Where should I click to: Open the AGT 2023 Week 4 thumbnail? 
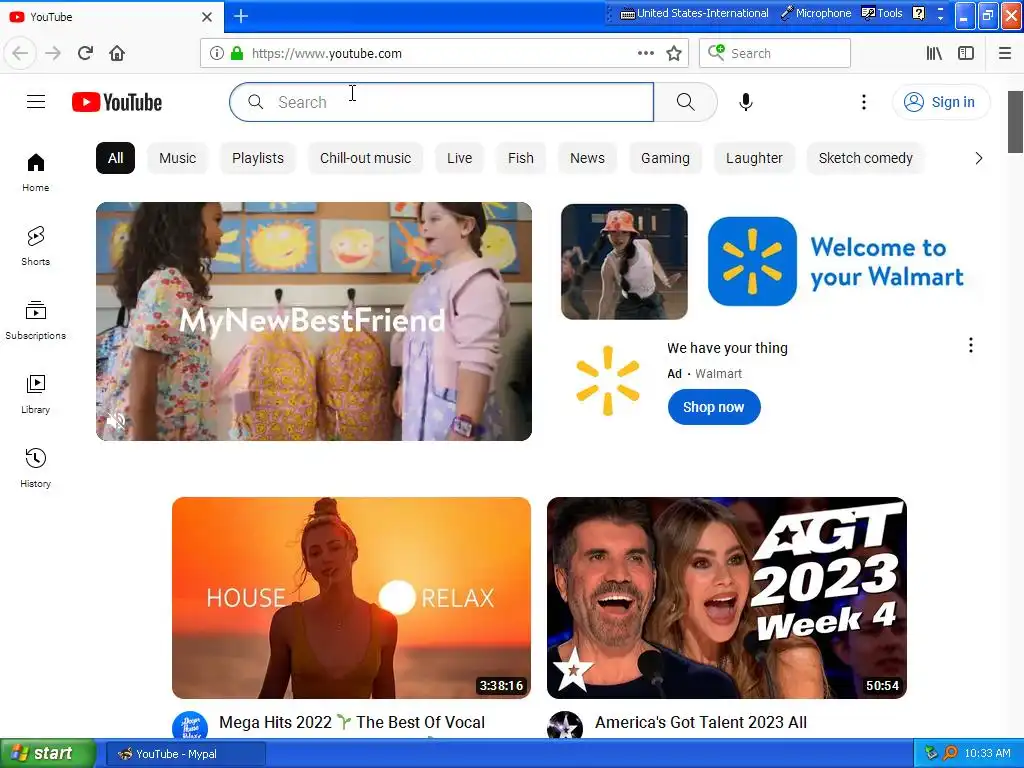coord(727,598)
